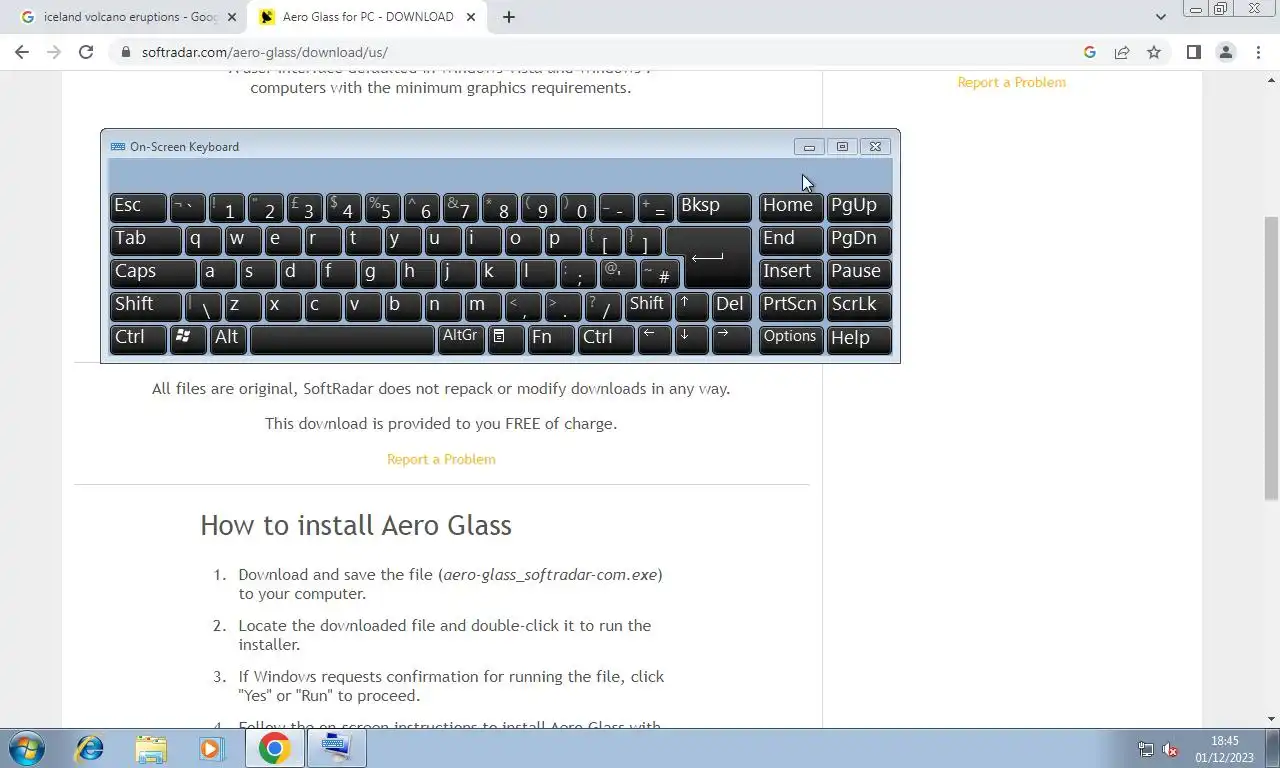The height and width of the screenshot is (768, 1280).
Task: Close the iceland volcano eruptions tab
Action: 232,17
